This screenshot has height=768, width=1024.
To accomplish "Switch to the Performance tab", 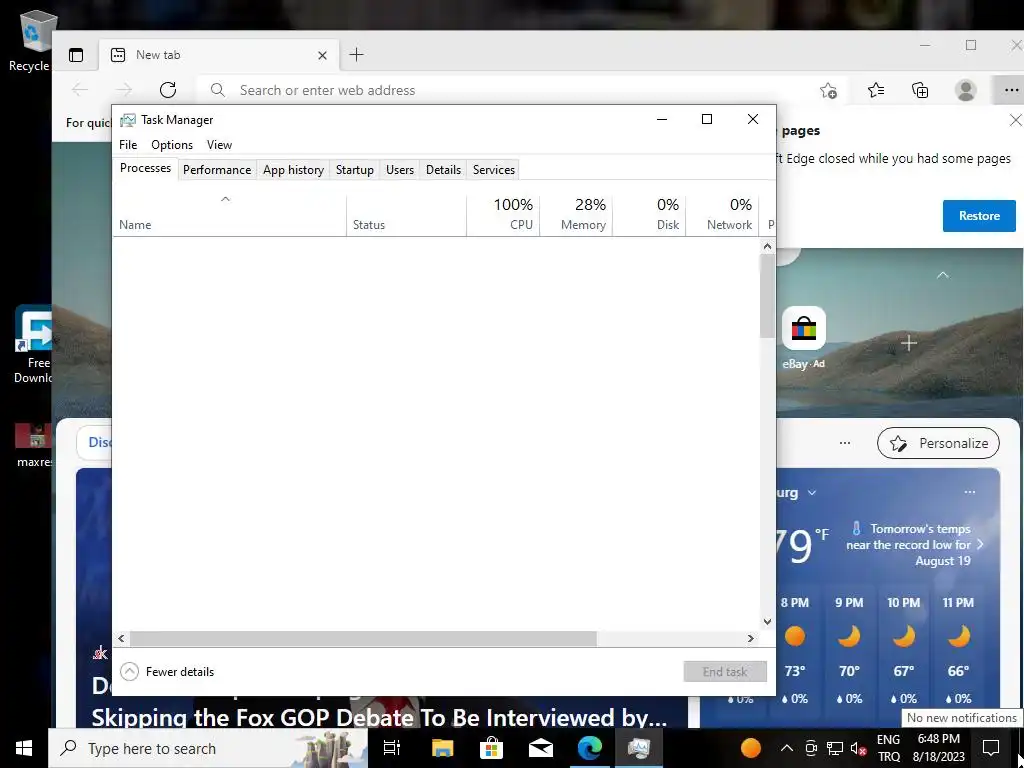I will pyautogui.click(x=217, y=170).
